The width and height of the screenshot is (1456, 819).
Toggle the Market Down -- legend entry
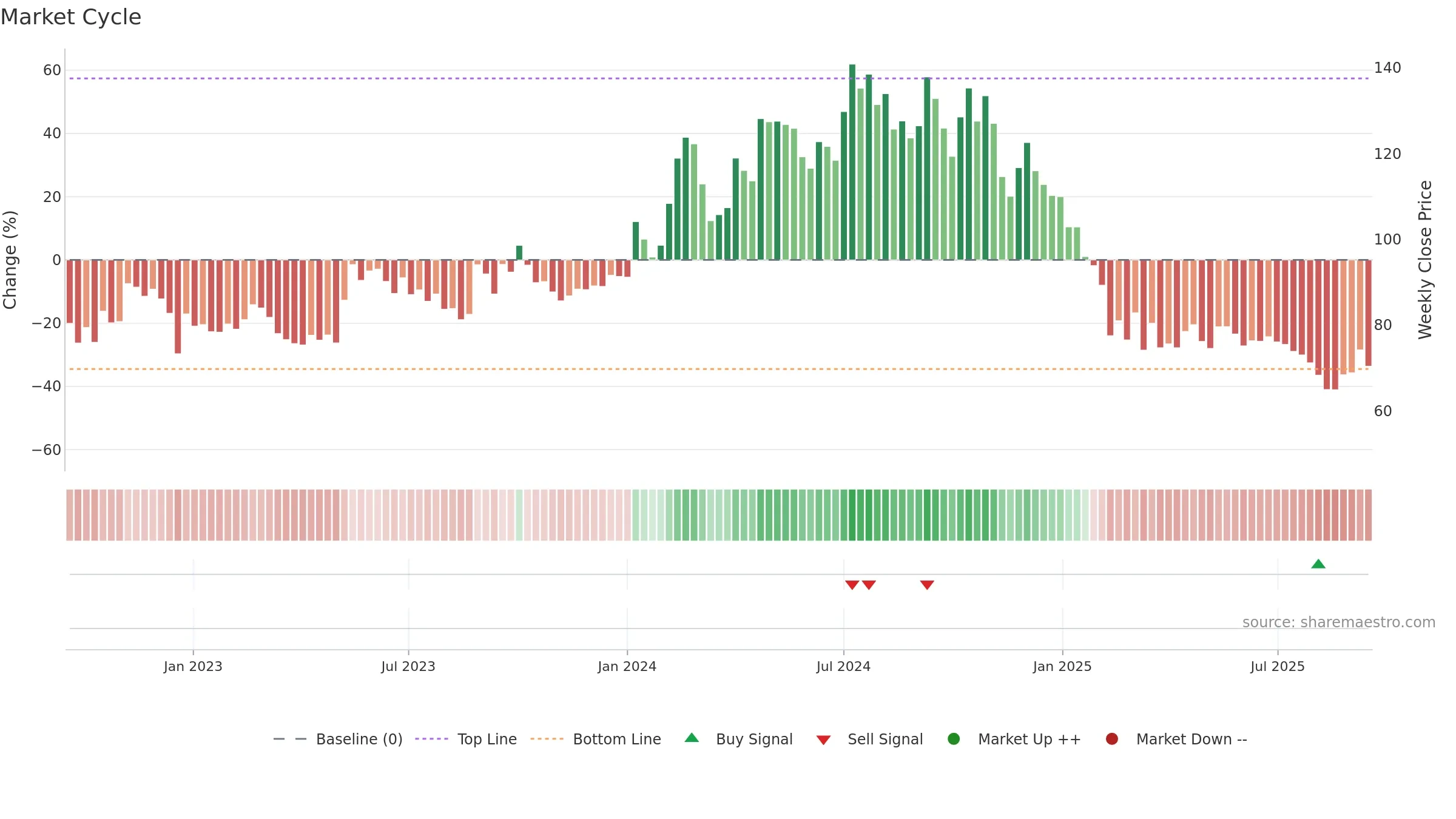pos(1176,739)
